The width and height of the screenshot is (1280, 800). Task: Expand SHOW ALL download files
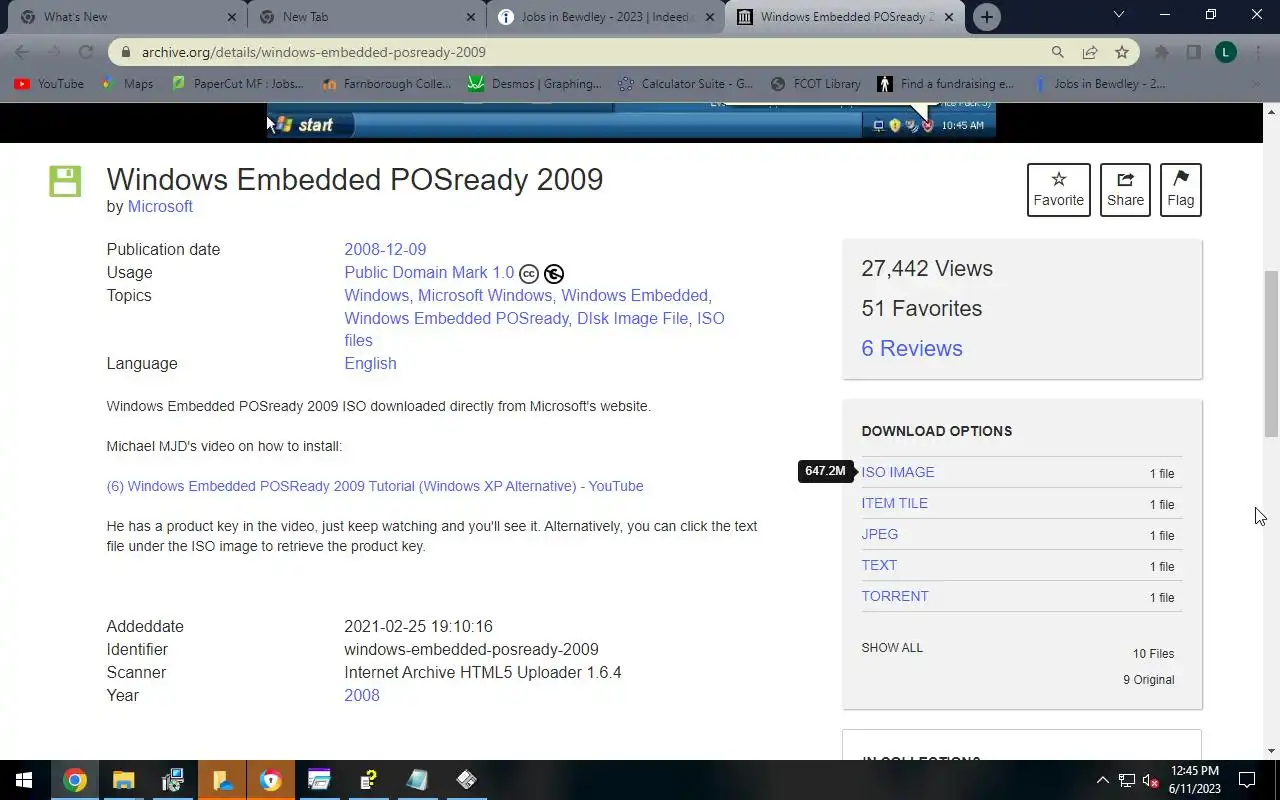892,648
